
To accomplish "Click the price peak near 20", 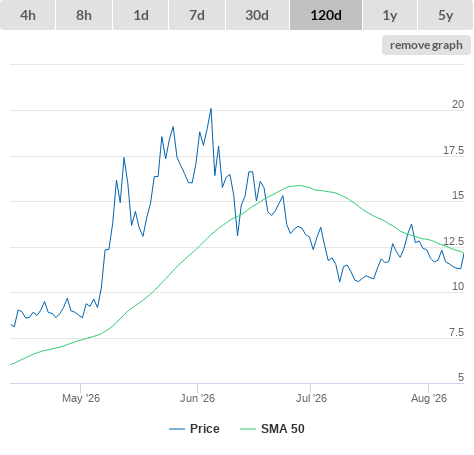I will tap(211, 109).
